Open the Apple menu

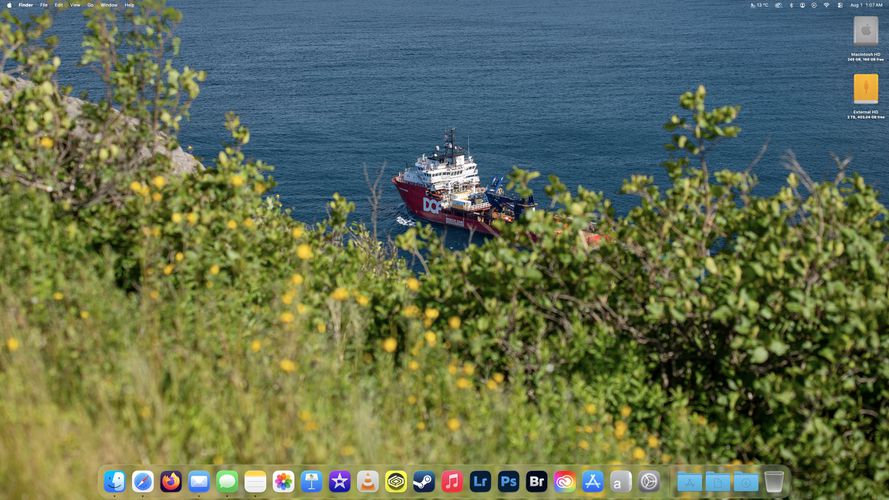pos(9,5)
